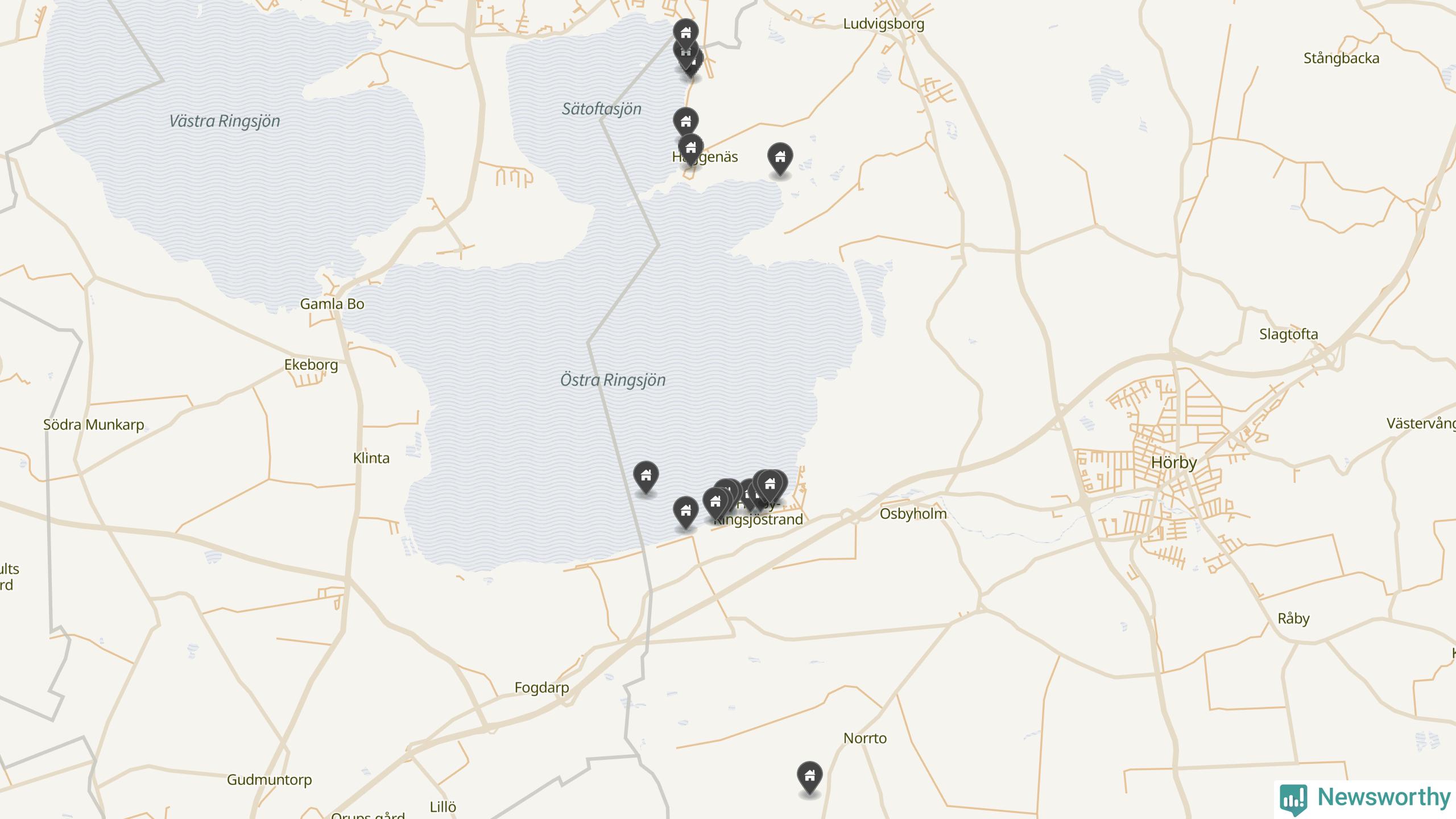Click the Newsworthy chart logo icon
The height and width of the screenshot is (819, 1456).
coord(1293,799)
